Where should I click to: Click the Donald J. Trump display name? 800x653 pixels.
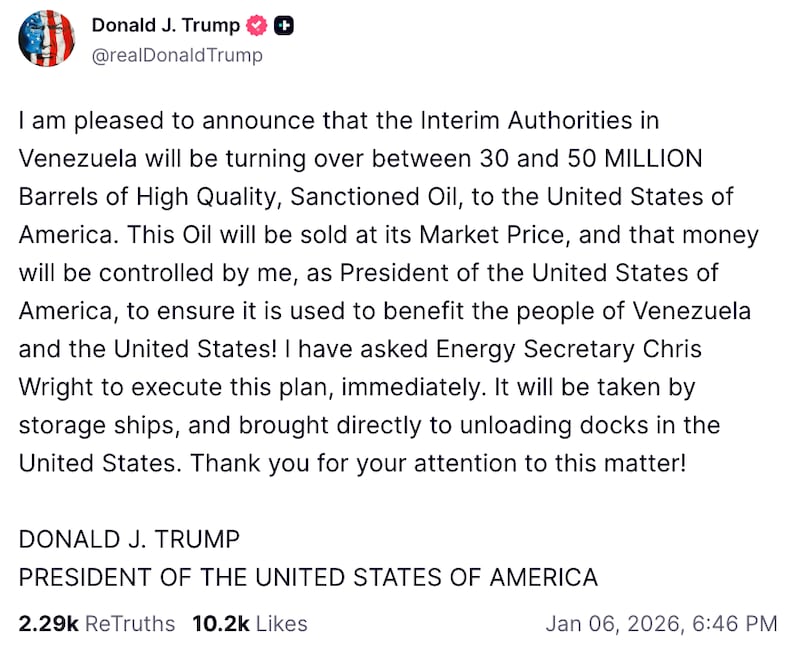(x=168, y=25)
